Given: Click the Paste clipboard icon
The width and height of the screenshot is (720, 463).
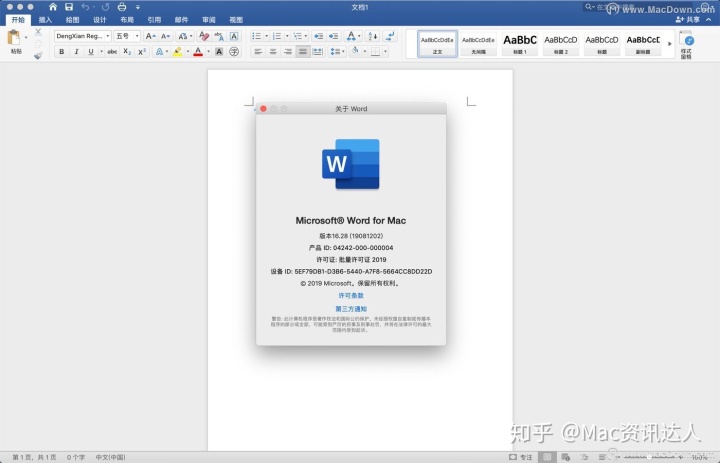Looking at the screenshot, I should click(14, 38).
